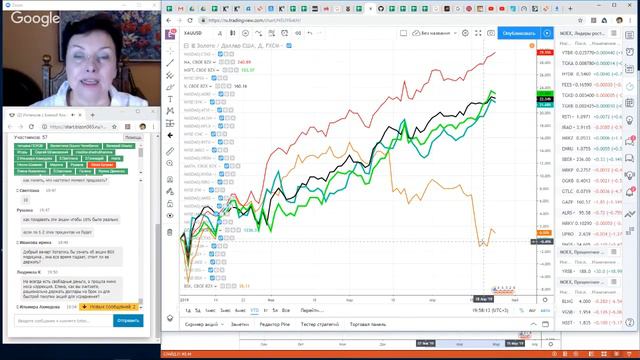Click the black back arrow tool
The height and width of the screenshot is (360, 640).
tap(170, 136)
